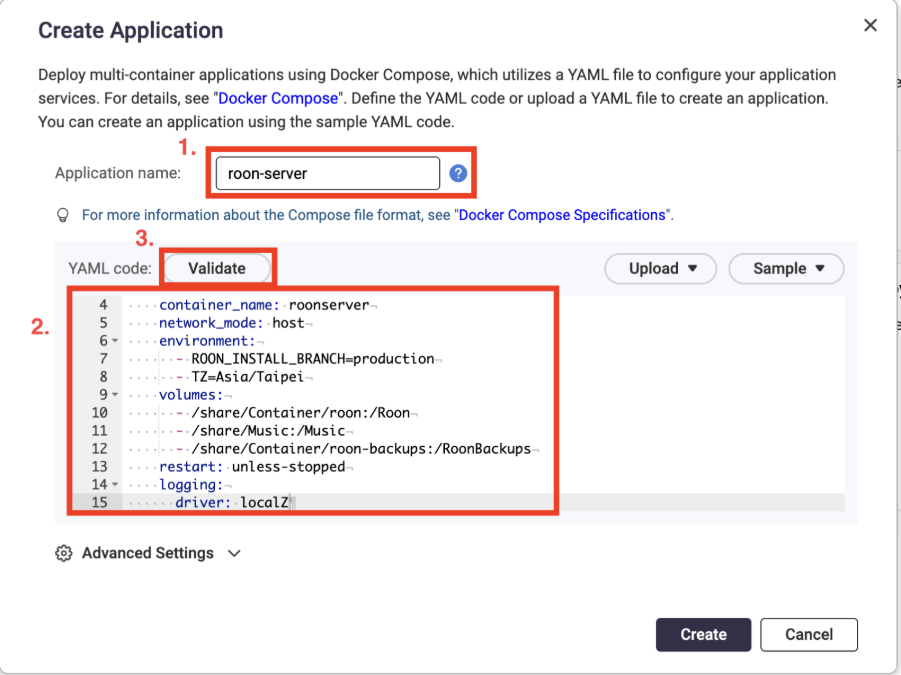Click the roon-backups:/RoonBackups volume line
The image size is (901, 675).
[x=361, y=449]
